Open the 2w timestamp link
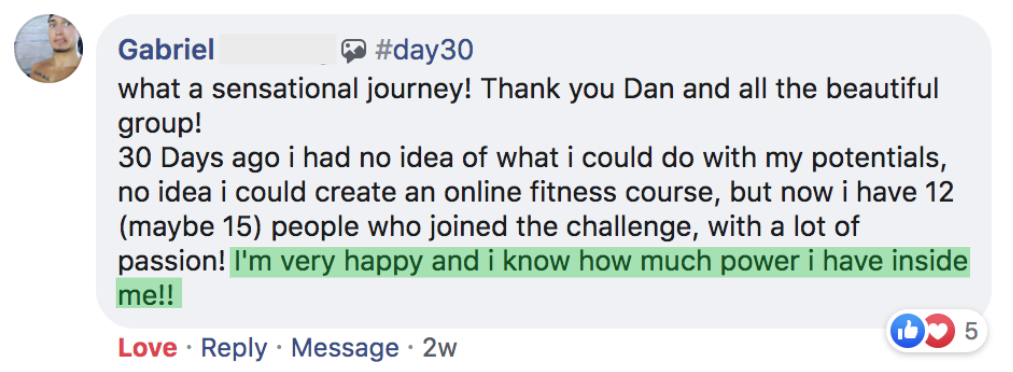Viewport: 1013px width, 372px height. [439, 349]
